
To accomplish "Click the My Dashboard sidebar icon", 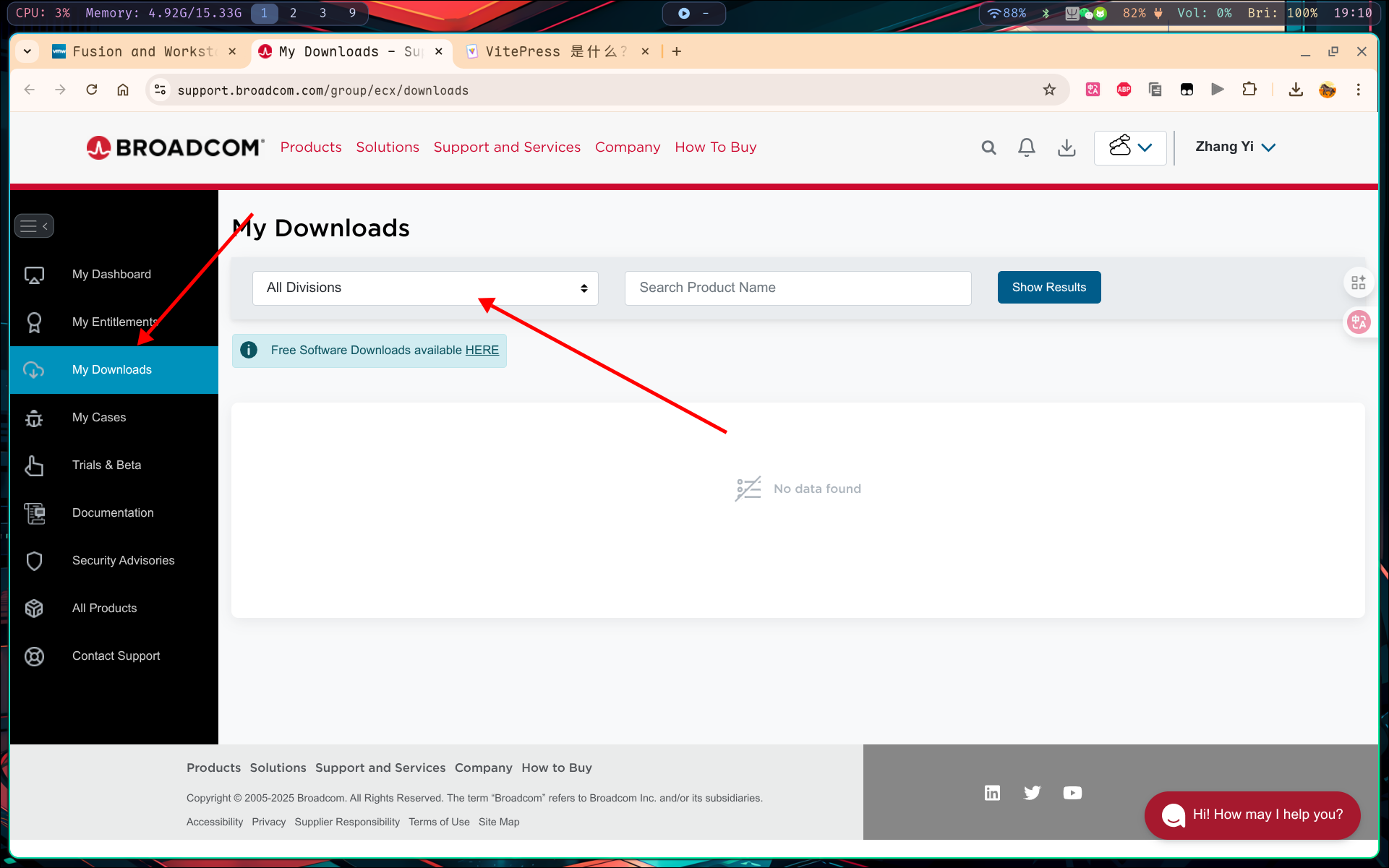I will coord(34,275).
